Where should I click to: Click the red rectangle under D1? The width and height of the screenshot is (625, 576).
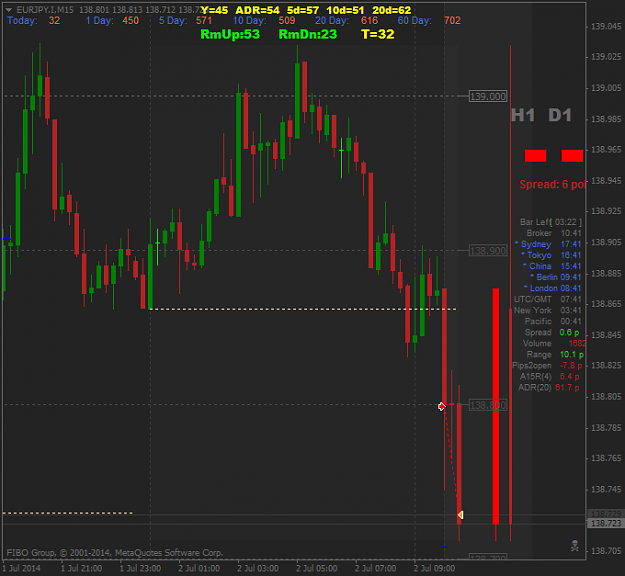tap(572, 155)
